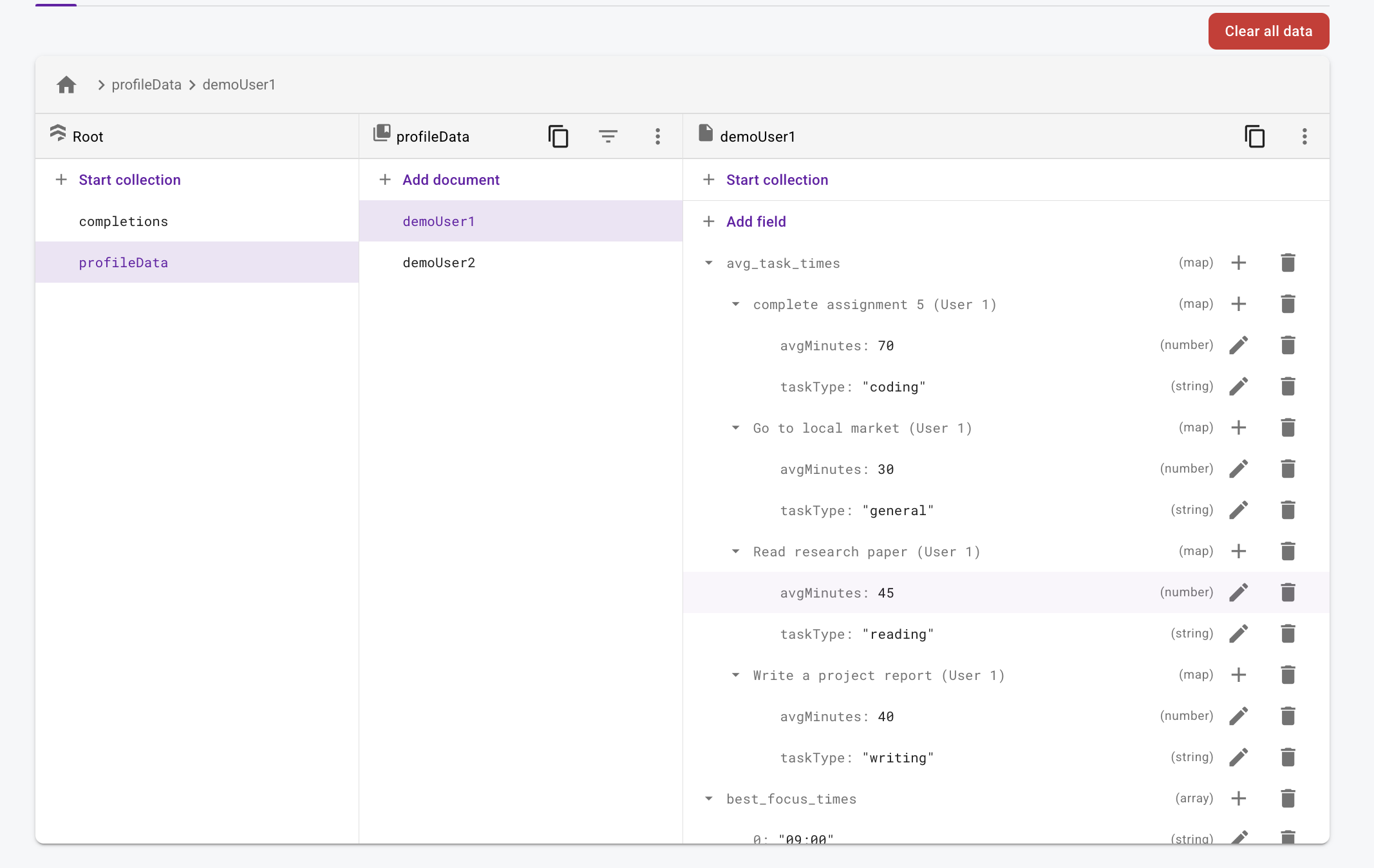This screenshot has height=868, width=1374.
Task: Copy profileData collection path icon
Action: click(x=558, y=136)
